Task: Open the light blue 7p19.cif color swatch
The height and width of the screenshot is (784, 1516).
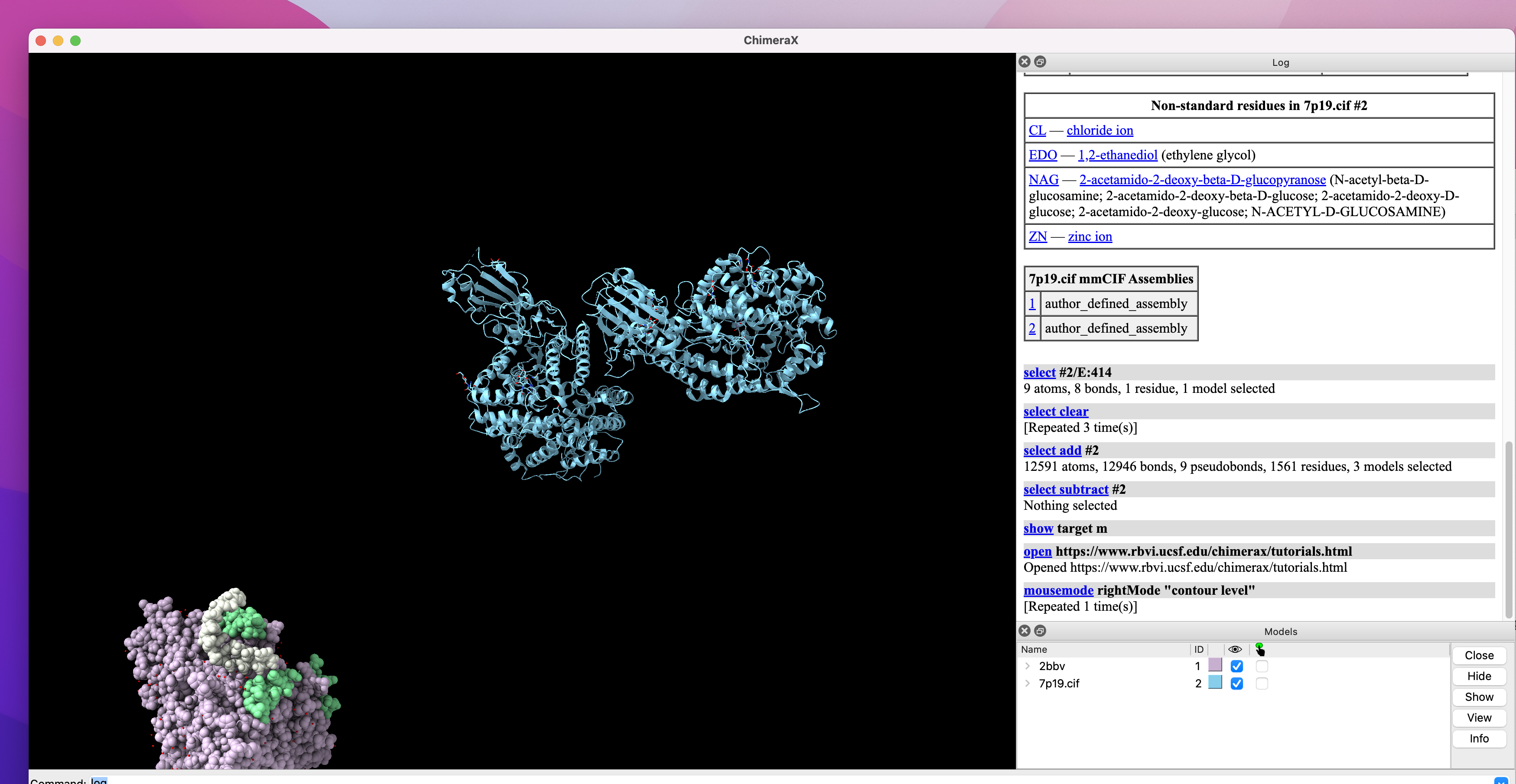Action: pos(1215,682)
